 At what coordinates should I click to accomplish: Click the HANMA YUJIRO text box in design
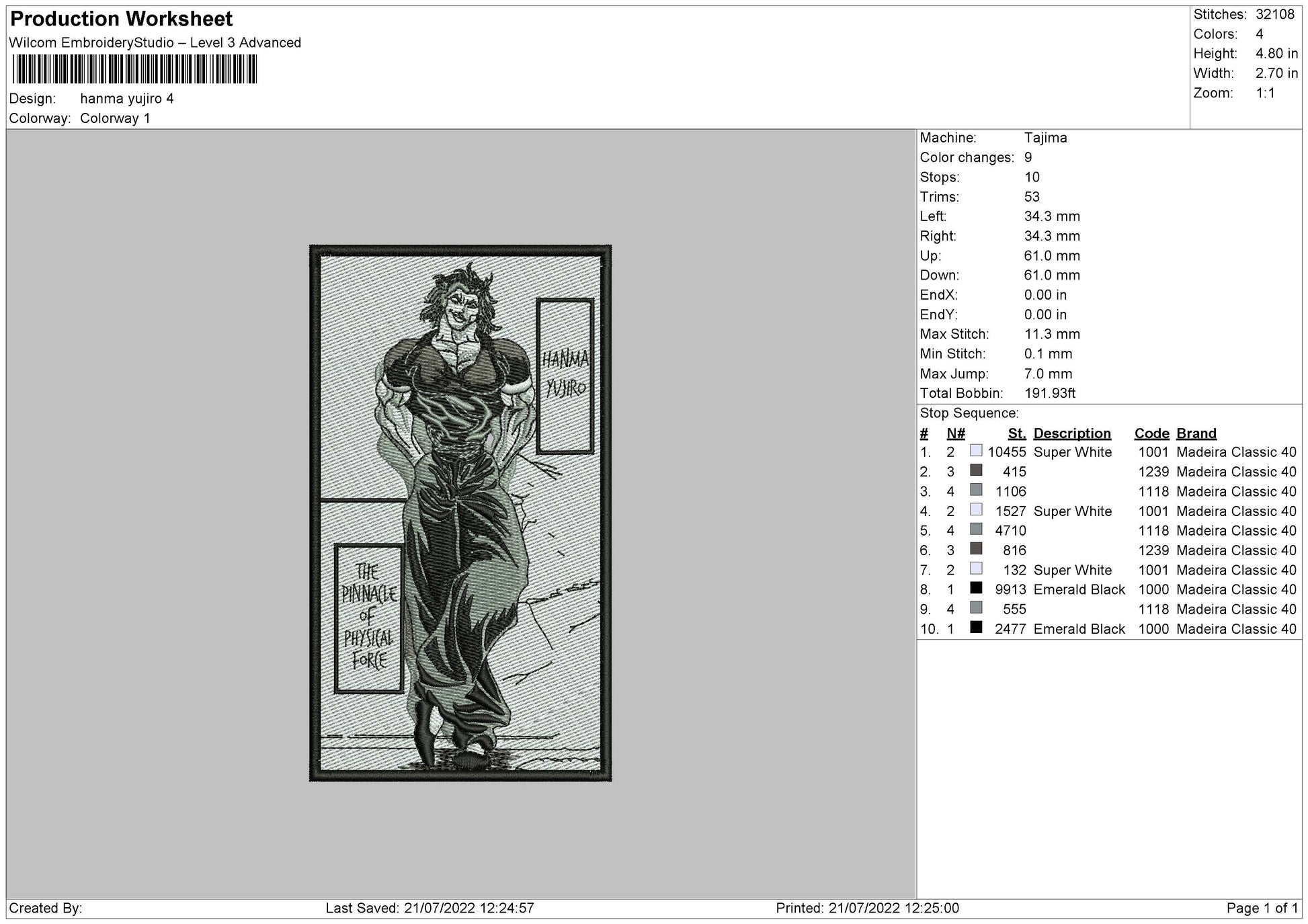(x=565, y=376)
